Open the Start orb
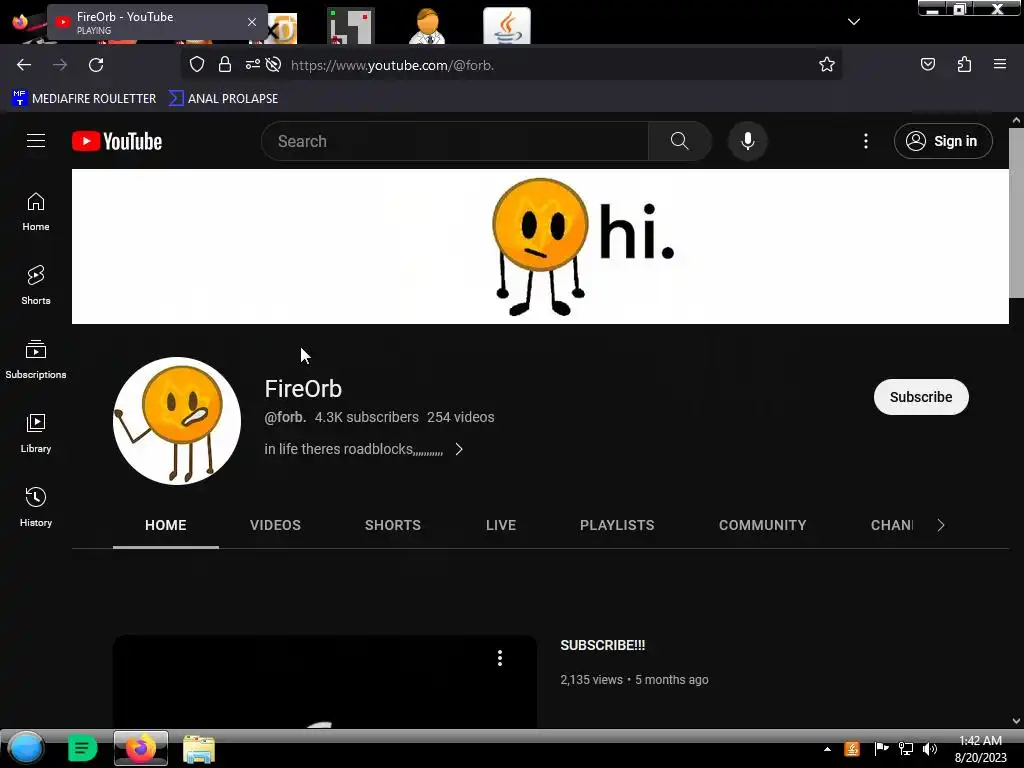Image resolution: width=1024 pixels, height=768 pixels. tap(25, 748)
